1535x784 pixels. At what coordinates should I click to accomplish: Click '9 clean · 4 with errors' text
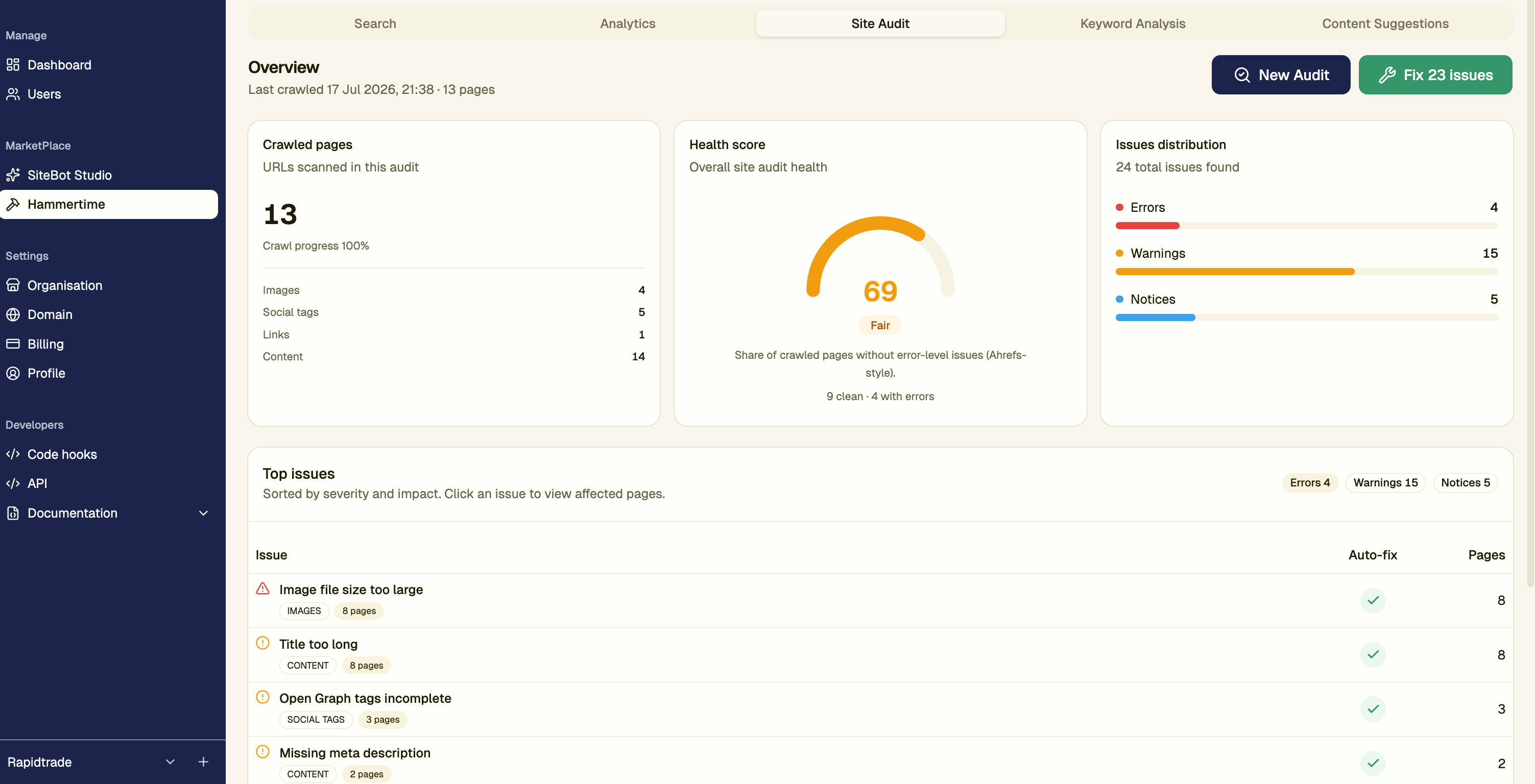pos(880,396)
